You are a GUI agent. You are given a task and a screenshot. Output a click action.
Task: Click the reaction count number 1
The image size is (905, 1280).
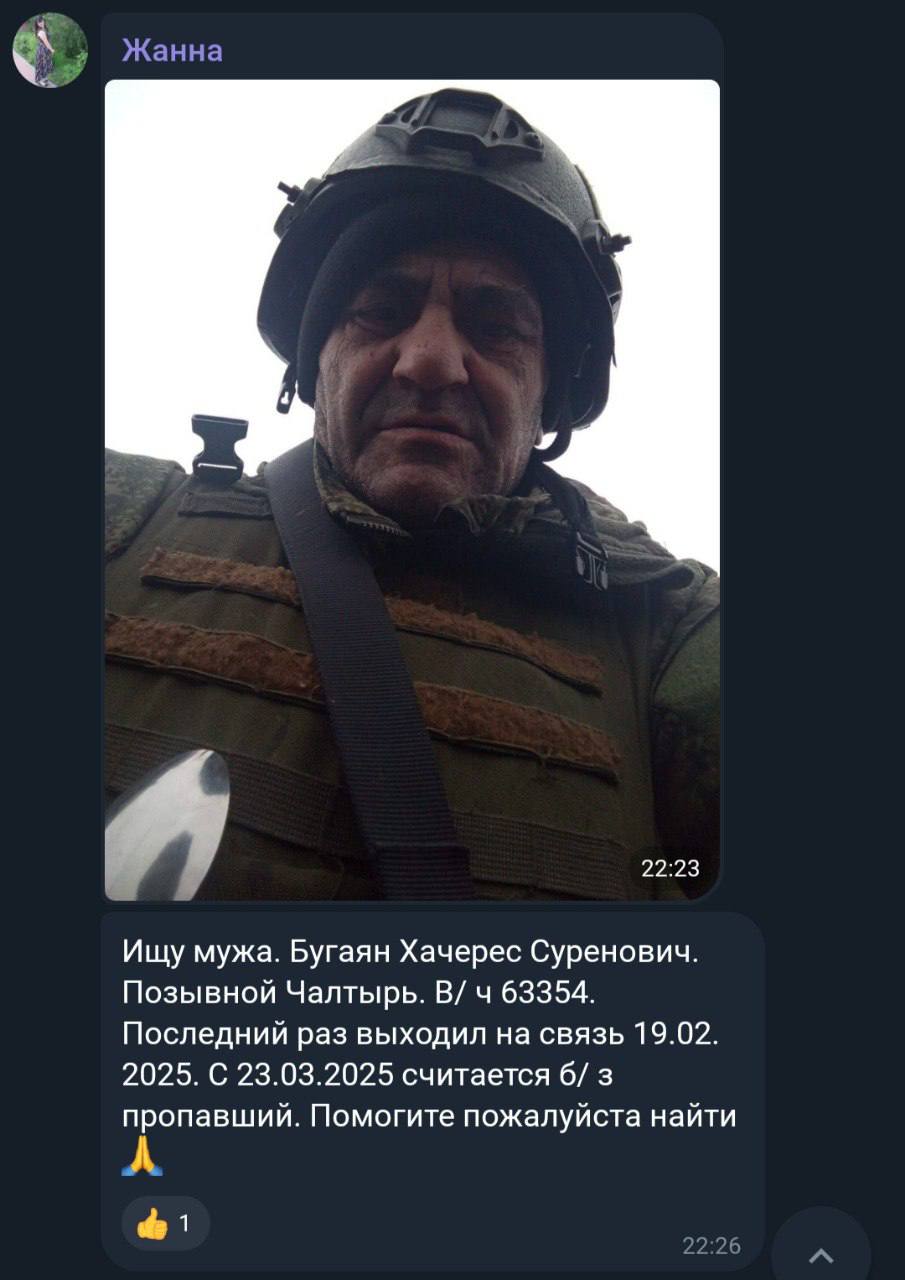coord(185,1222)
